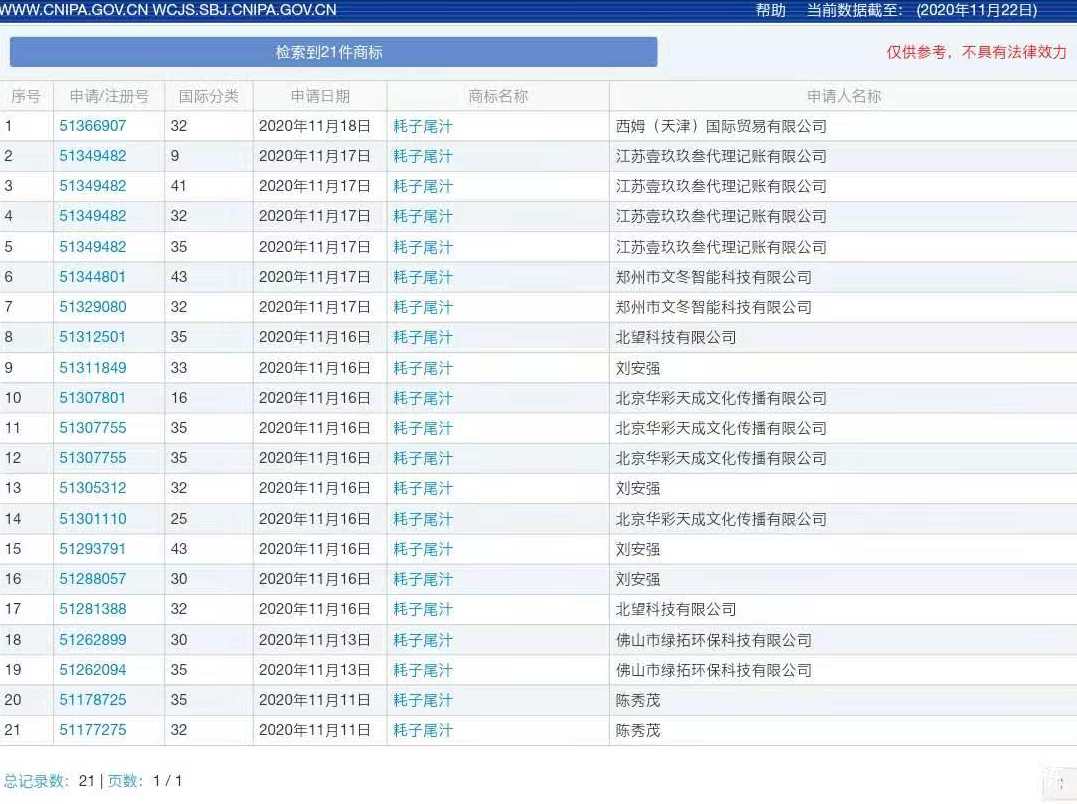Viewport: 1077px width, 804px height.
Task: Select applicant 北京华彩天成文化传播有限公司 in row 10
Action: (x=721, y=398)
